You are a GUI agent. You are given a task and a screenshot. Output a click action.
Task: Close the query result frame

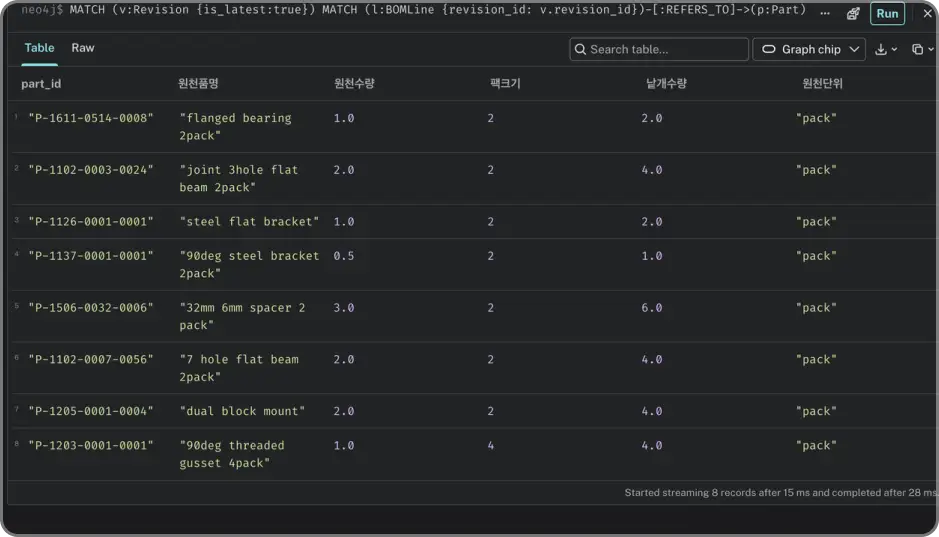(x=927, y=13)
